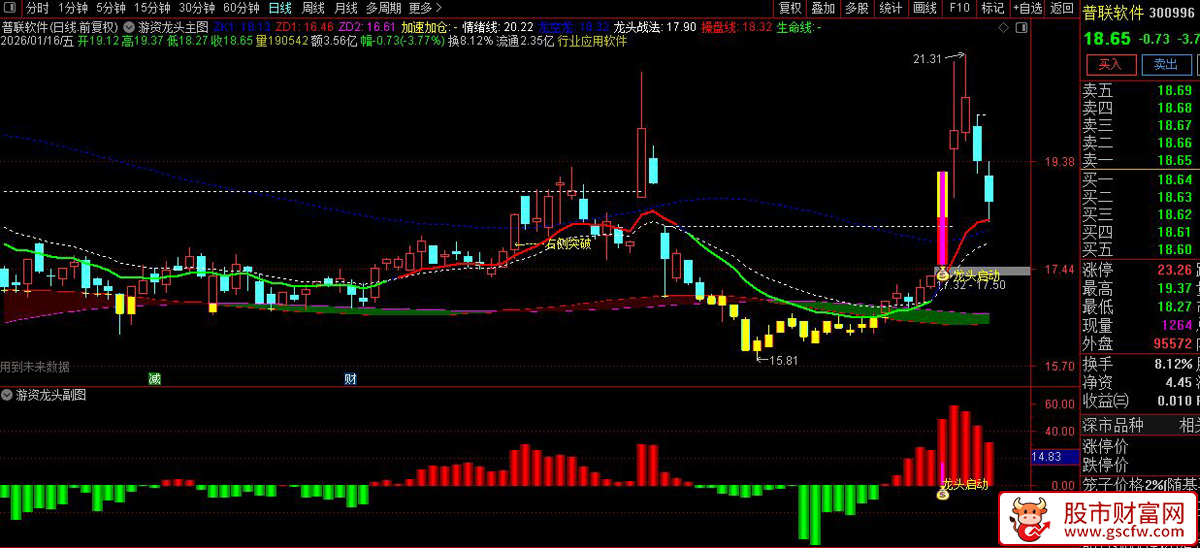Click the 买入 buy button
The width and height of the screenshot is (1200, 548).
click(x=1111, y=65)
